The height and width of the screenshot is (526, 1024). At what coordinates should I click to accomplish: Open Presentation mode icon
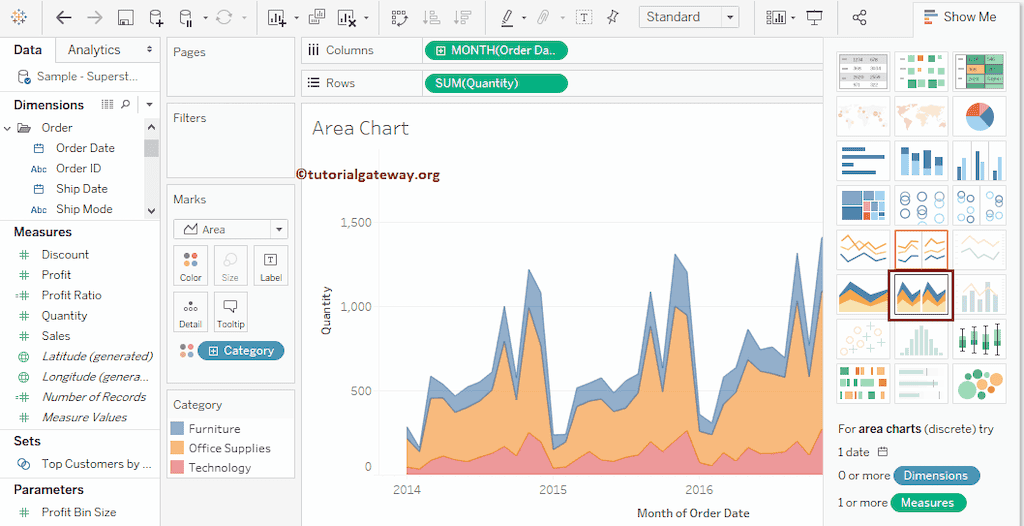pos(814,17)
